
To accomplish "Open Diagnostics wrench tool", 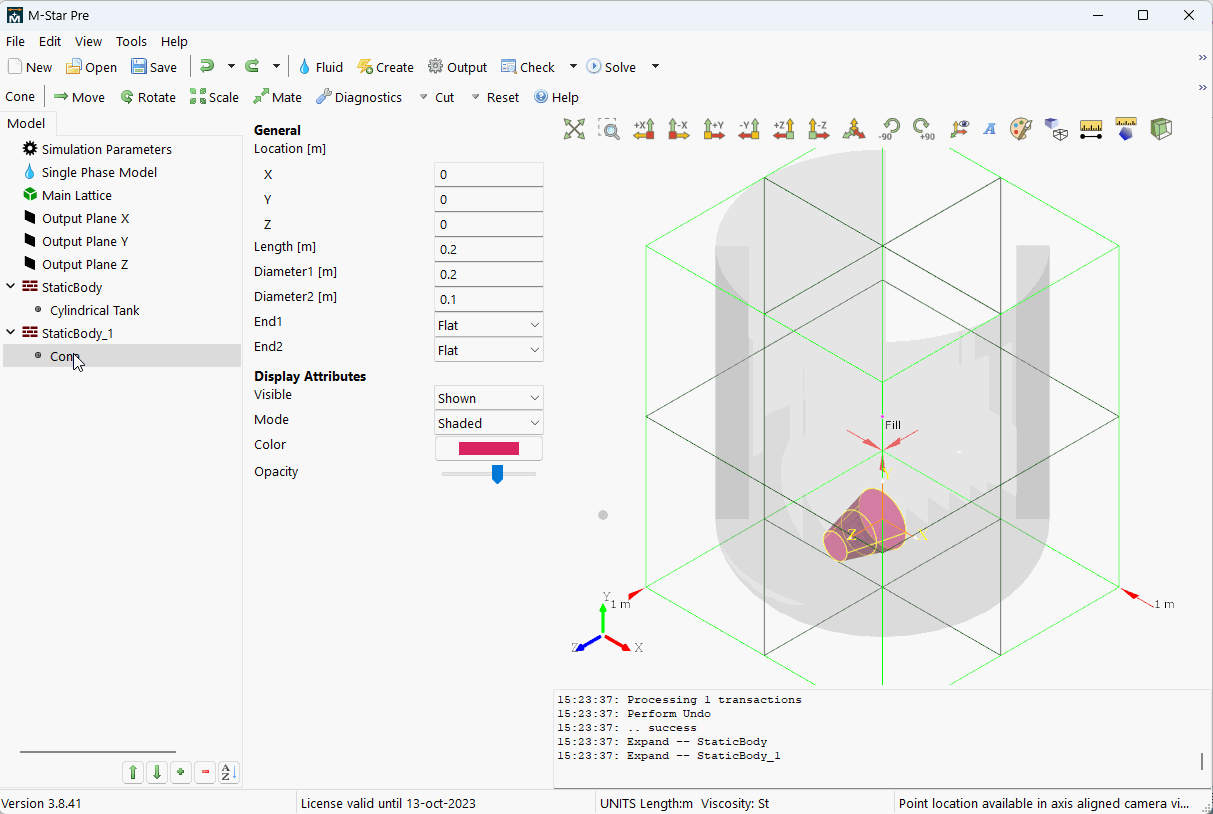I will 359,97.
